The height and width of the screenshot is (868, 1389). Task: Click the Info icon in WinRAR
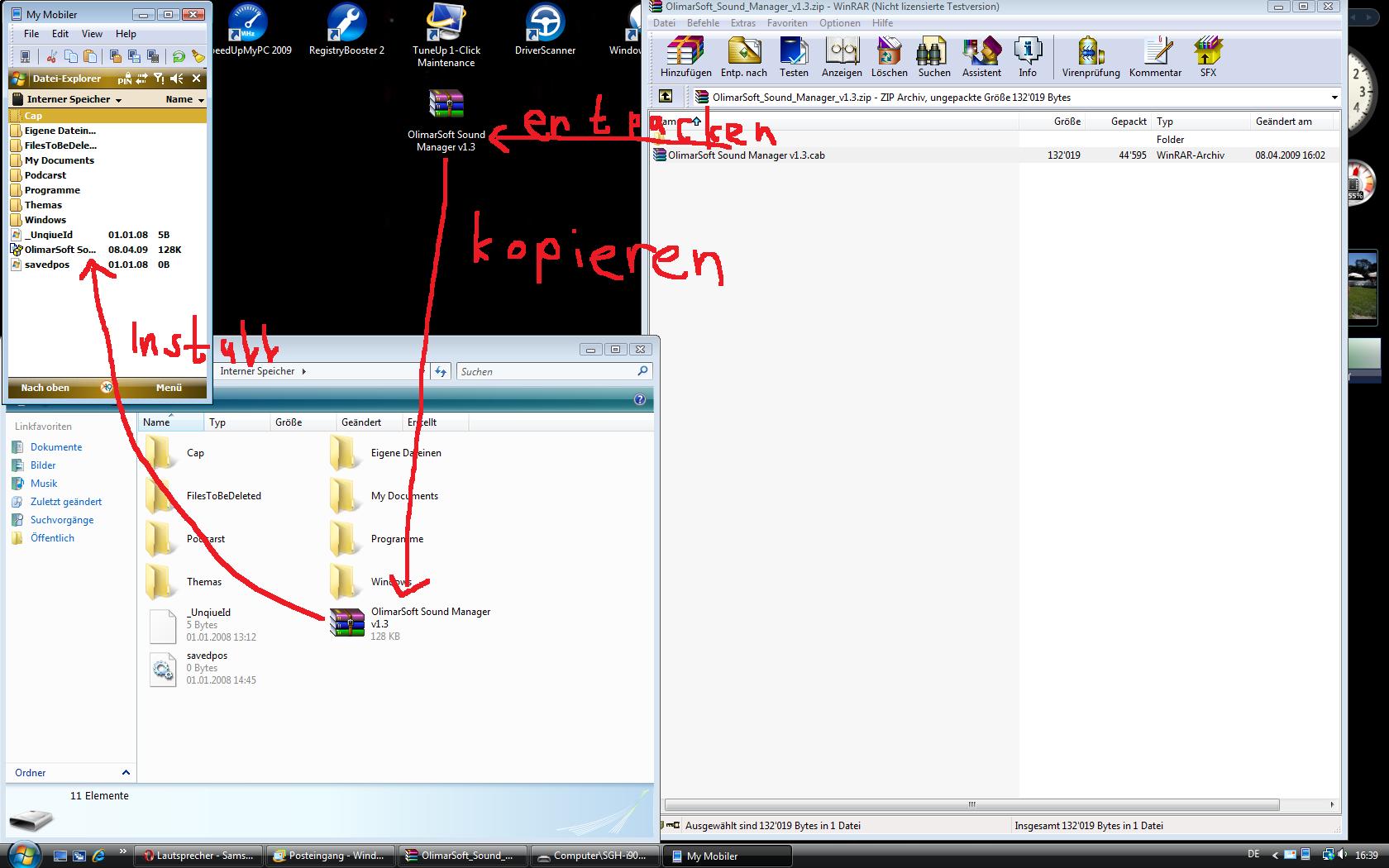coord(1028,57)
